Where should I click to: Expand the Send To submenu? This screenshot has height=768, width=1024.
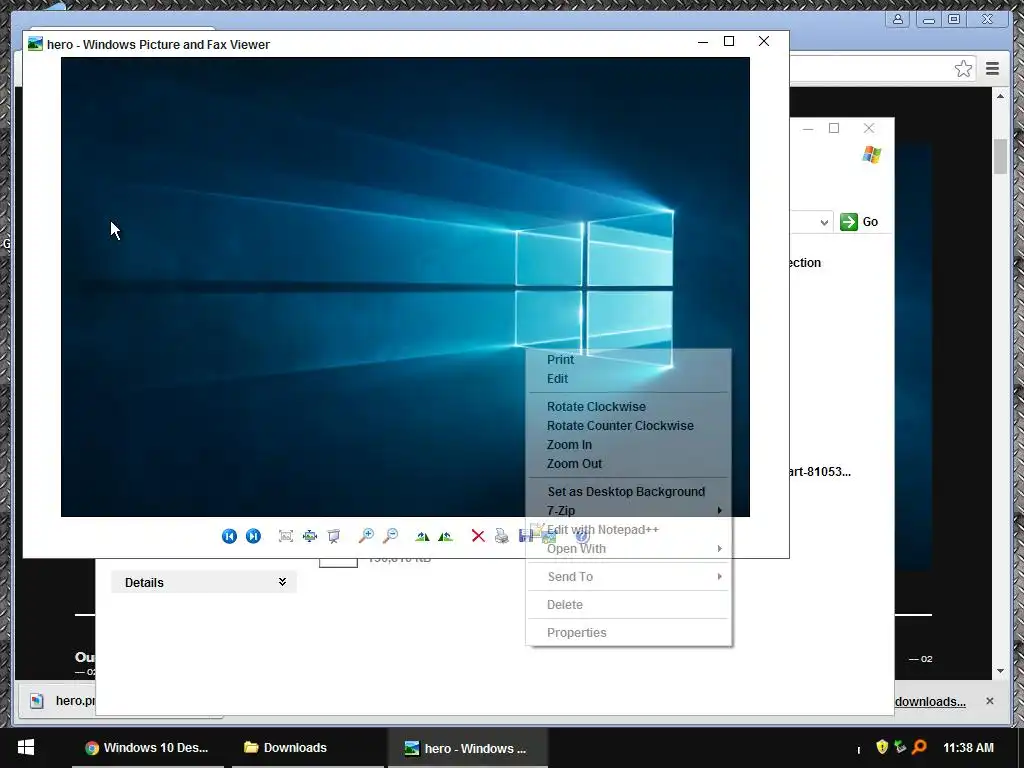tap(628, 577)
